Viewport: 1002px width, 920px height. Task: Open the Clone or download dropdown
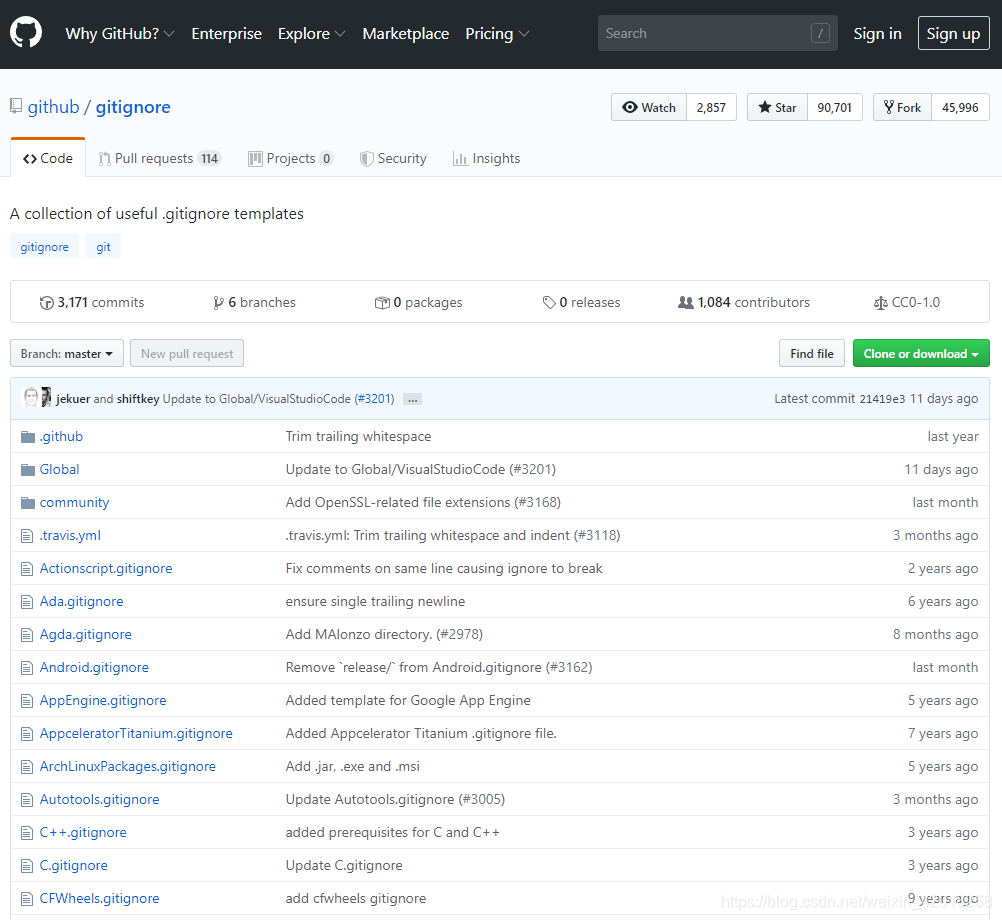tap(921, 353)
